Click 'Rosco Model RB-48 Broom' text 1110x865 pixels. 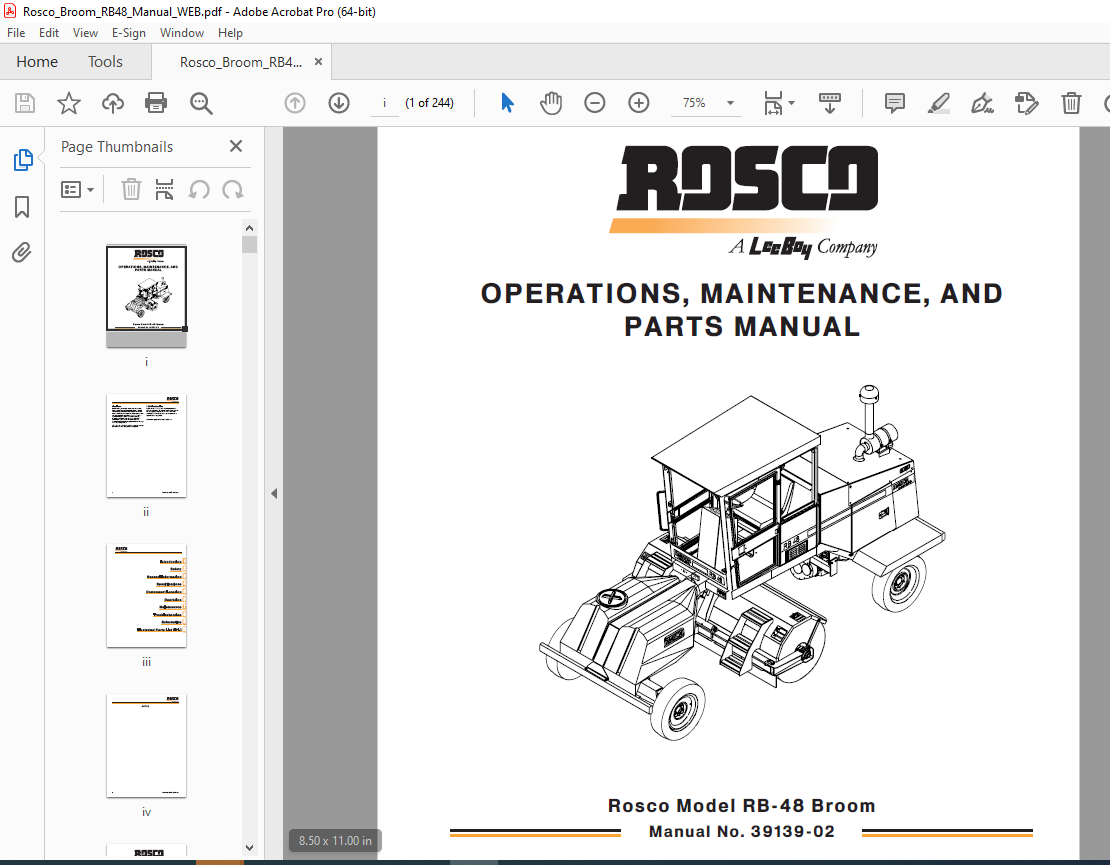pyautogui.click(x=742, y=806)
